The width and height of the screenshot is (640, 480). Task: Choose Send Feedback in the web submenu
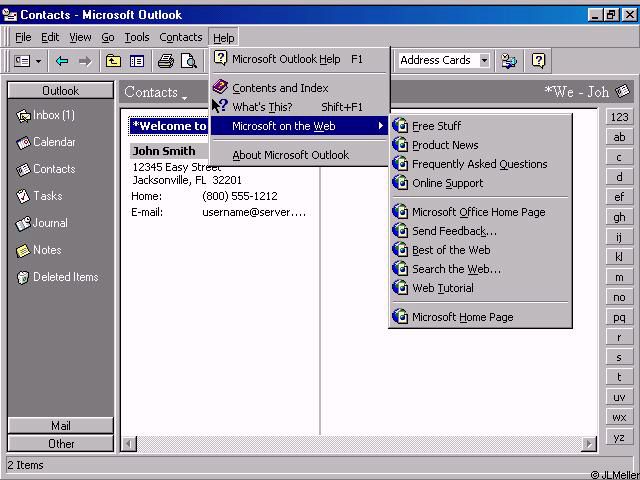pyautogui.click(x=454, y=231)
